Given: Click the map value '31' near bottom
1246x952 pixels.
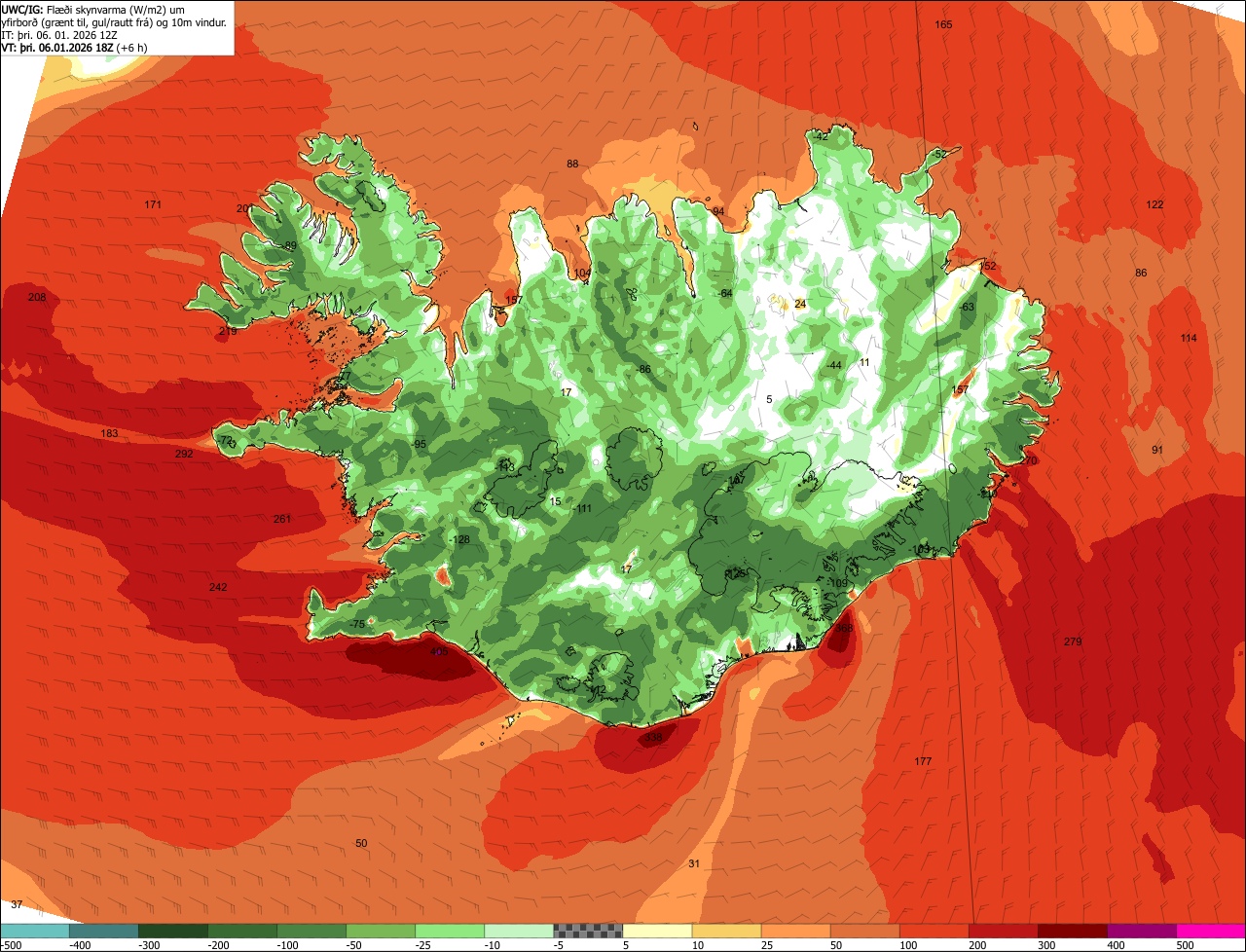Looking at the screenshot, I should point(694,863).
